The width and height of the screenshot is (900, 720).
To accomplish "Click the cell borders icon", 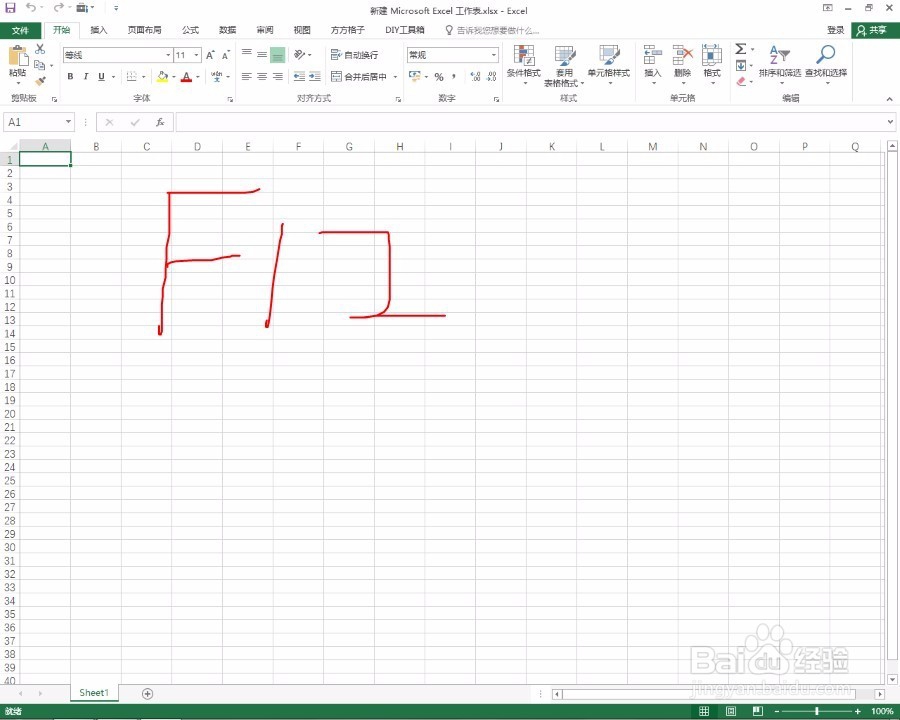I will click(x=131, y=76).
